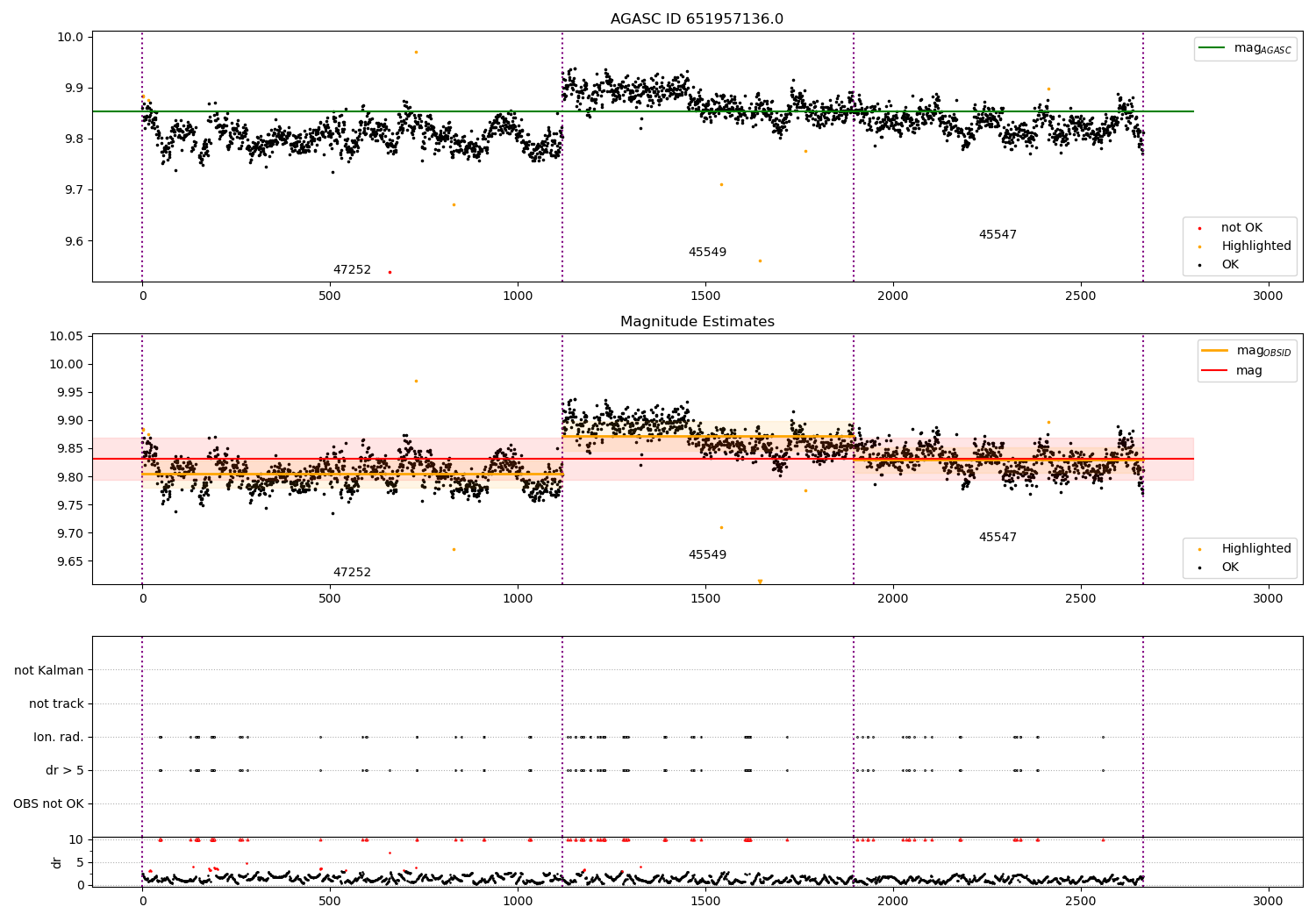Click the 500 x-tick under the bottom plot
The width and height of the screenshot is (1316, 921).
point(330,901)
